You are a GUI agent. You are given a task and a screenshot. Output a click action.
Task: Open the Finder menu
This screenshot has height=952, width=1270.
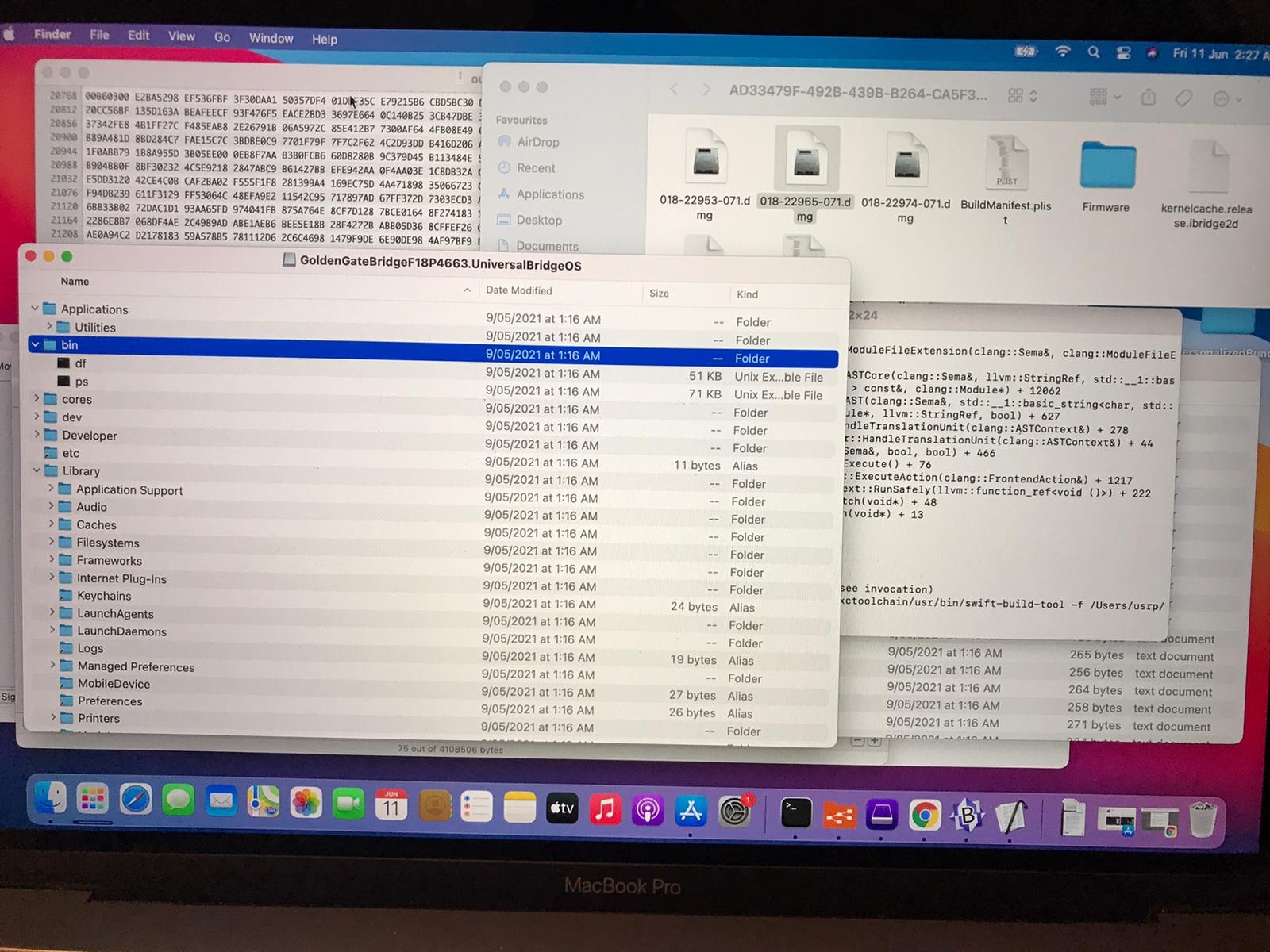click(x=52, y=34)
